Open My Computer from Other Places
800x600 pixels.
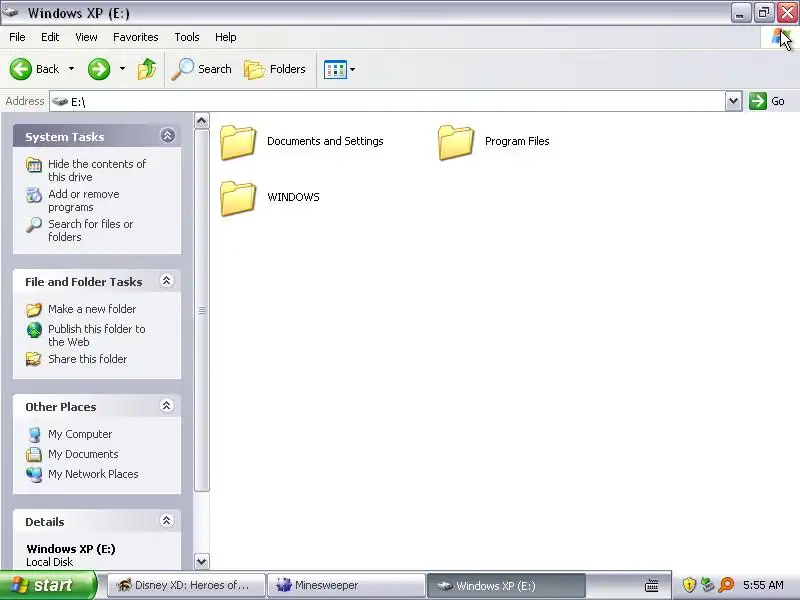(x=80, y=434)
